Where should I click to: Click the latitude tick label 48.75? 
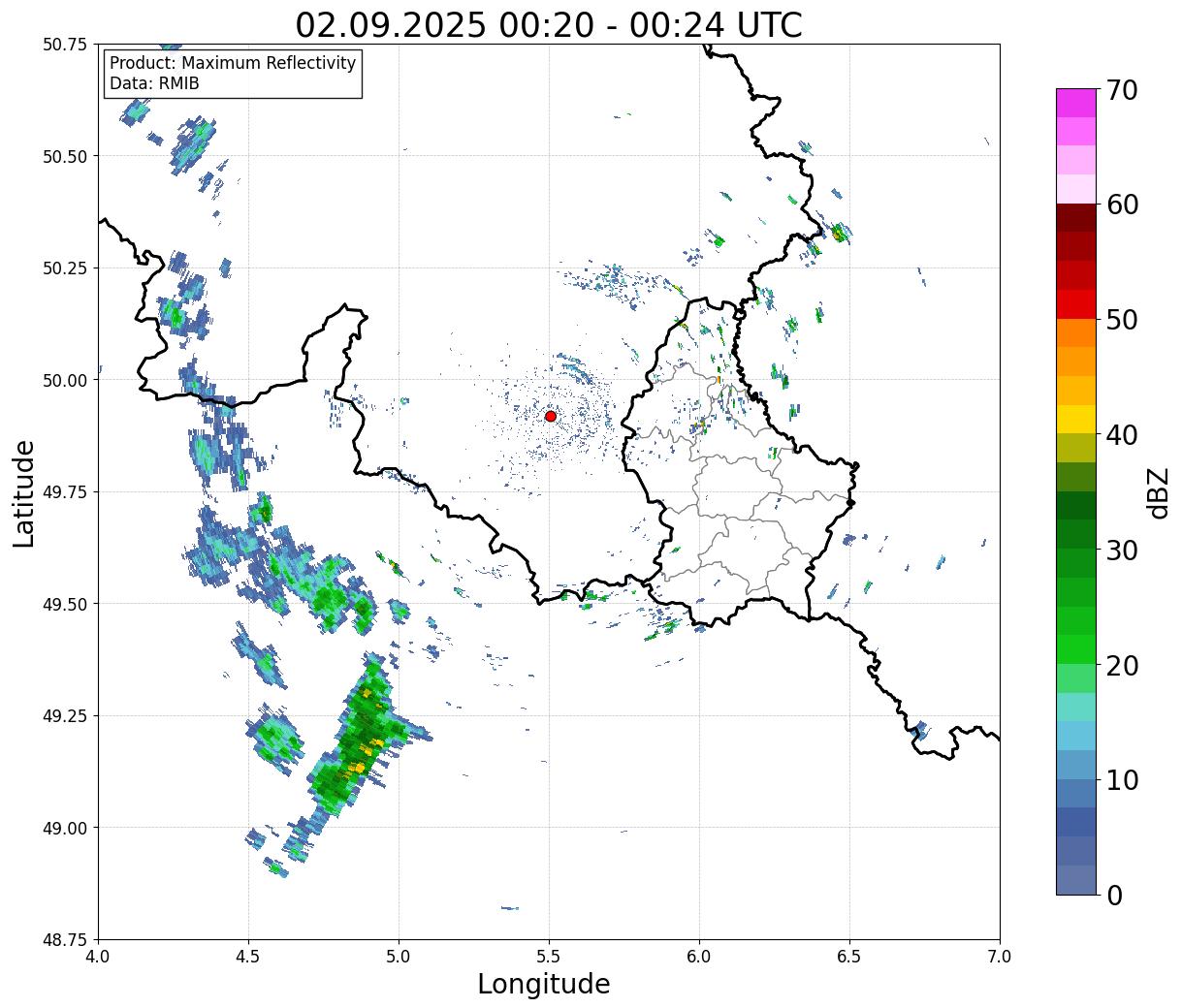point(65,940)
